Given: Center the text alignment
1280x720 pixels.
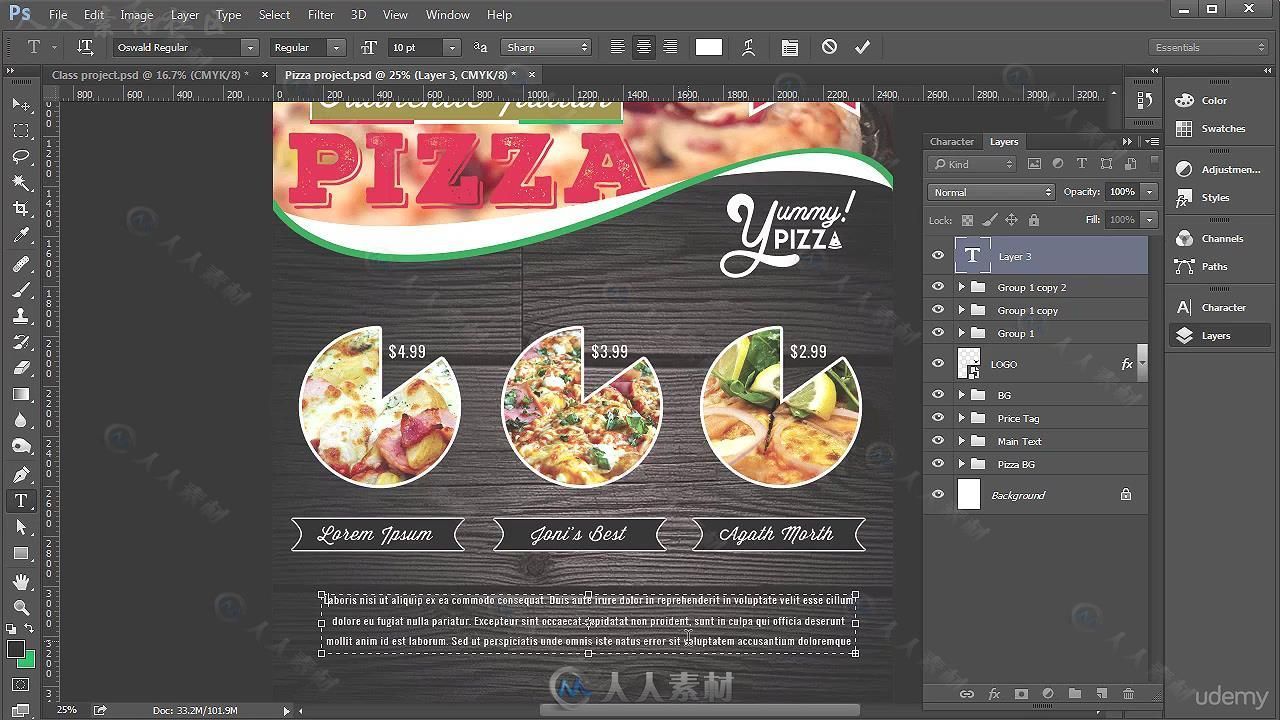Looking at the screenshot, I should (x=644, y=47).
